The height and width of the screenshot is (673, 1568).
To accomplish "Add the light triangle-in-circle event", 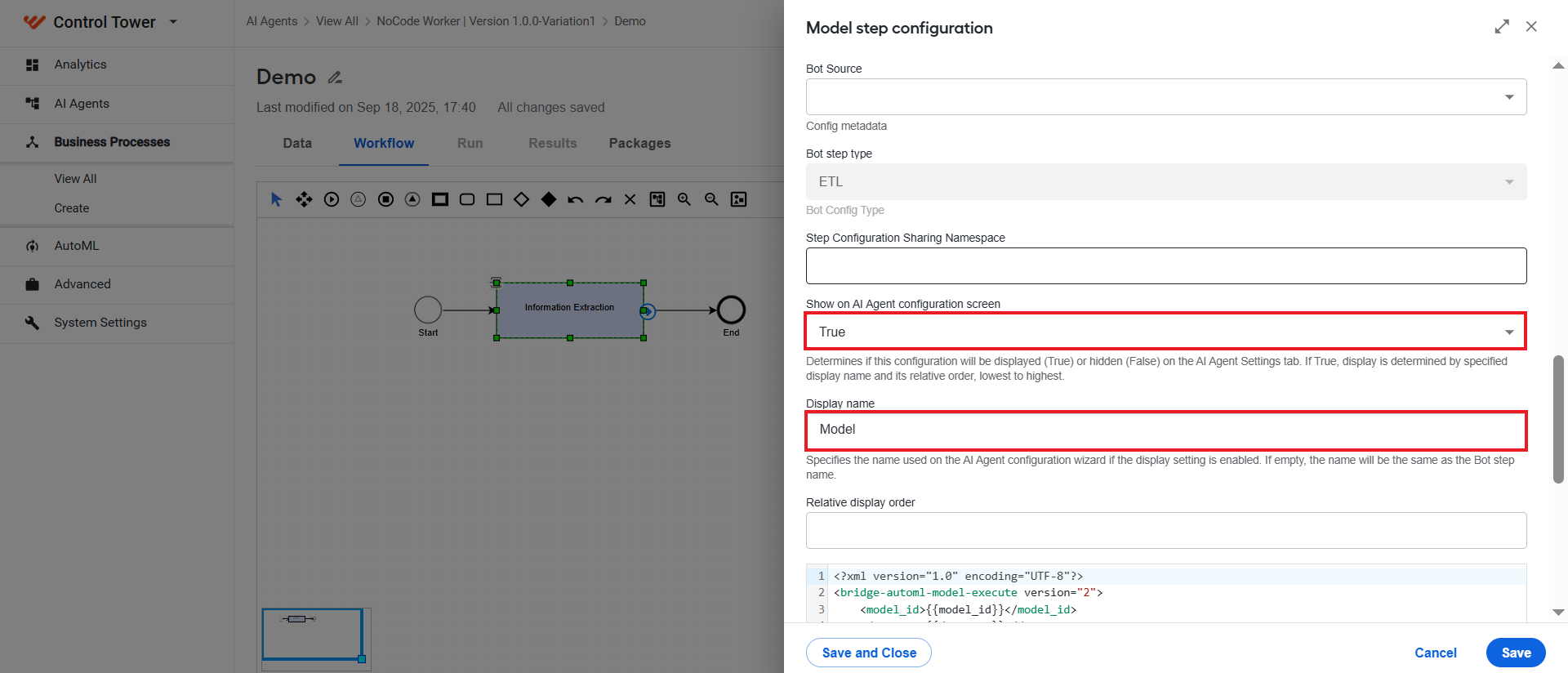I will coord(358,199).
